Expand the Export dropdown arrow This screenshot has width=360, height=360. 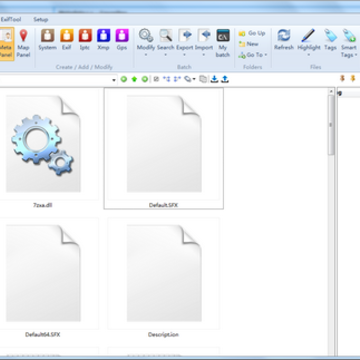[x=184, y=55]
